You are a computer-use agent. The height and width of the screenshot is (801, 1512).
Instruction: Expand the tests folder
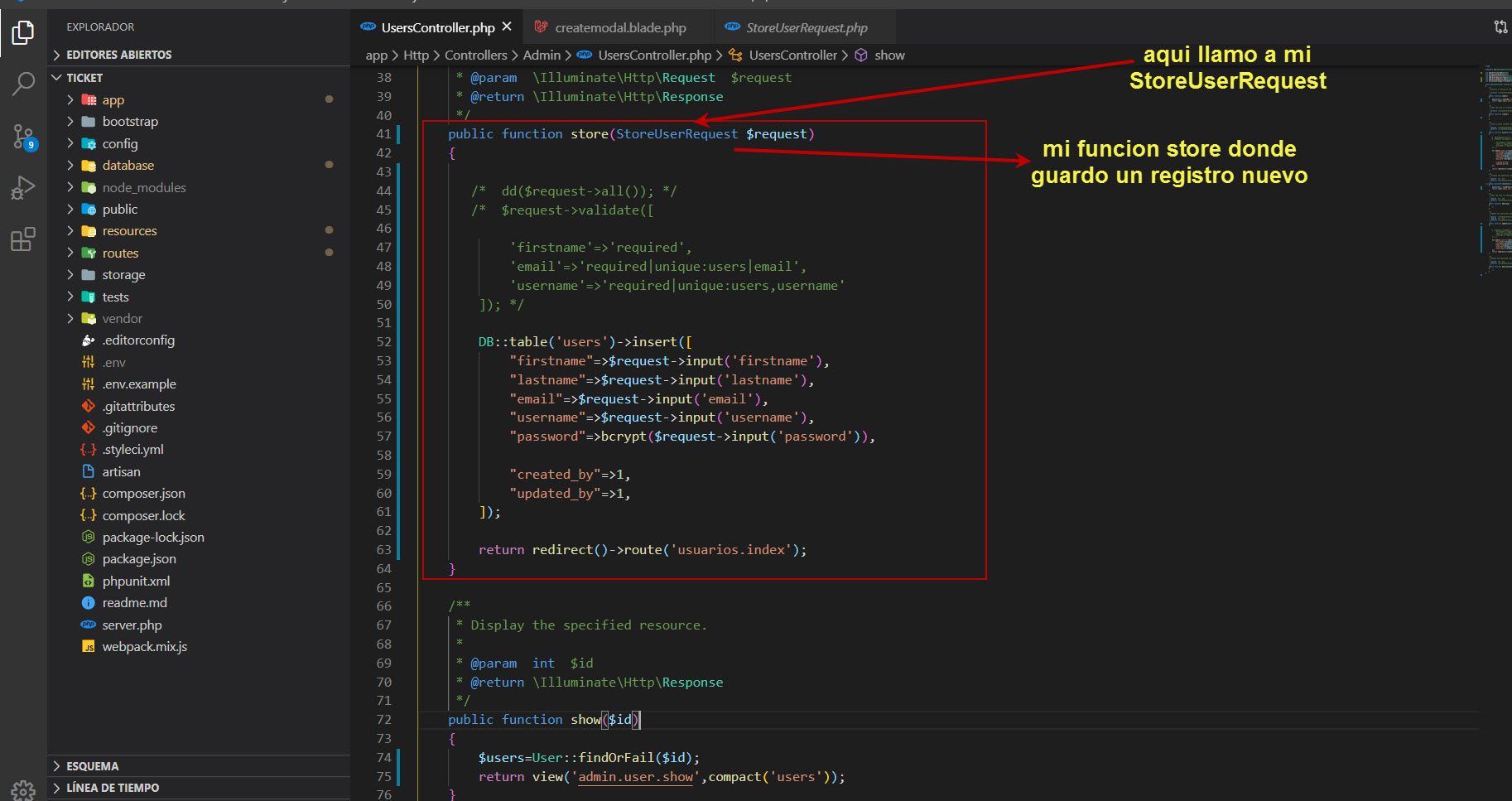199,297
